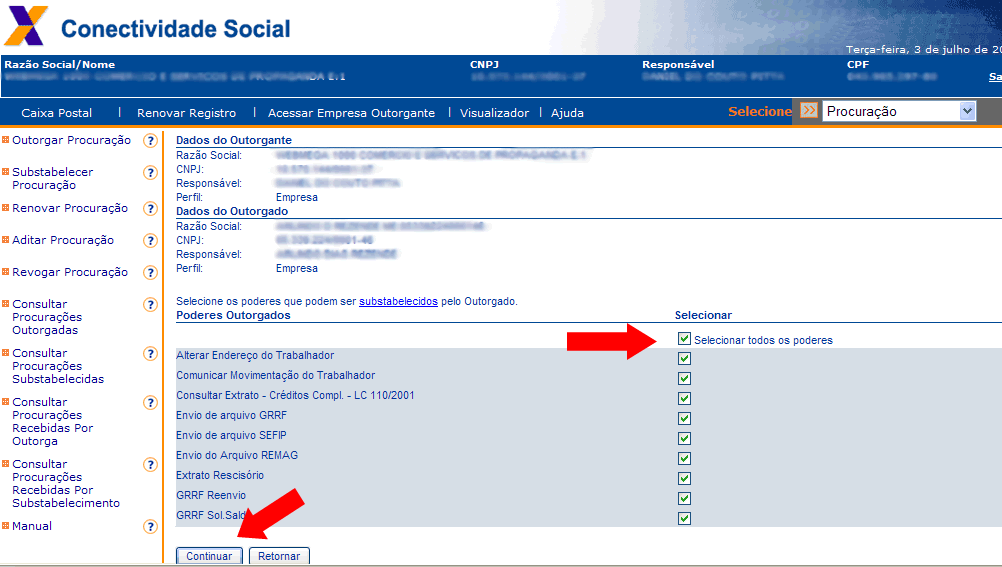The height and width of the screenshot is (567, 1002).
Task: Click the Conectividade Social title
Action: coord(176,29)
